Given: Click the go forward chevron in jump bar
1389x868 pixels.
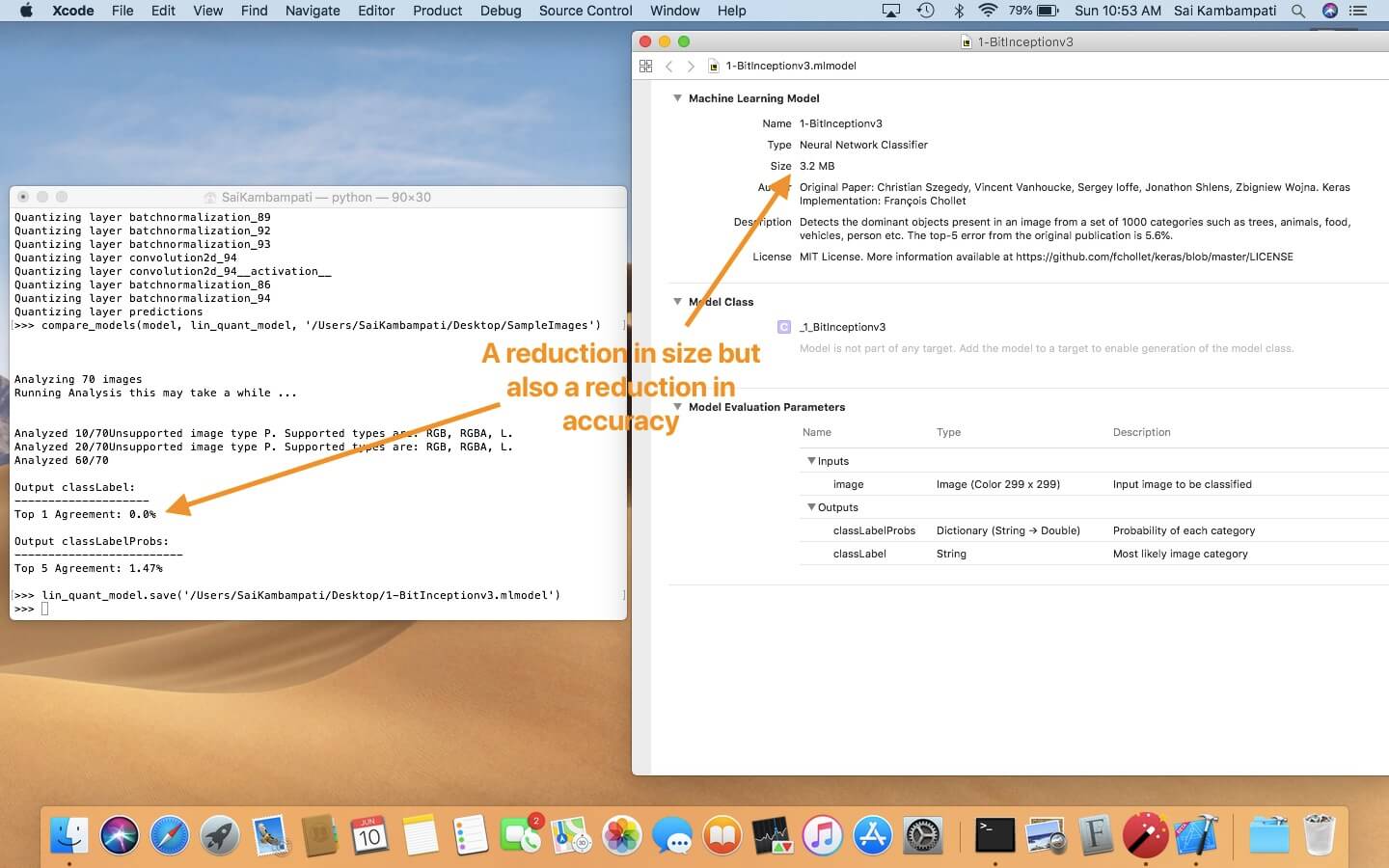Looking at the screenshot, I should [690, 66].
